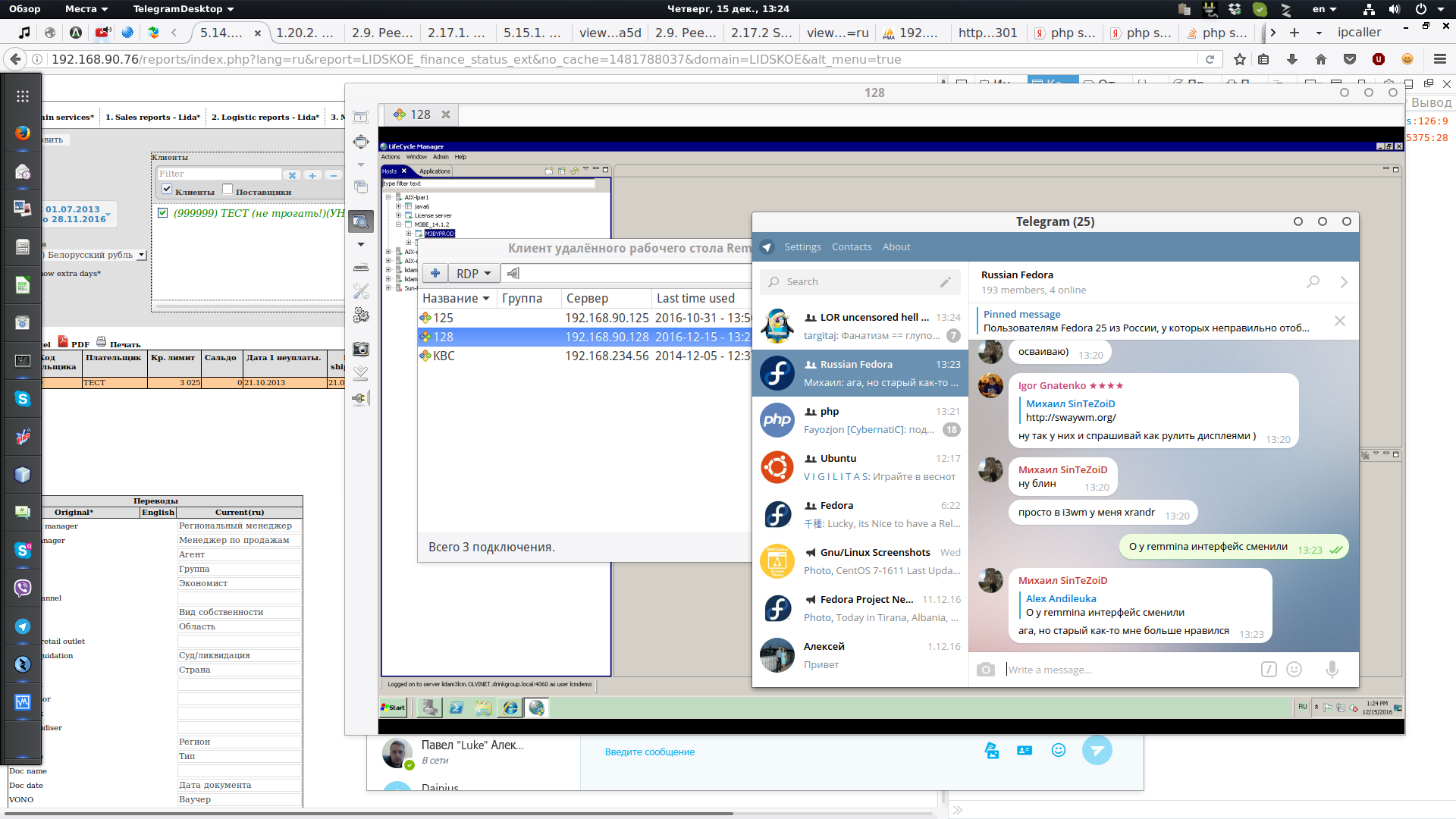The height and width of the screenshot is (819, 1456).
Task: Open Firefox hamburger menu
Action: [1440, 59]
